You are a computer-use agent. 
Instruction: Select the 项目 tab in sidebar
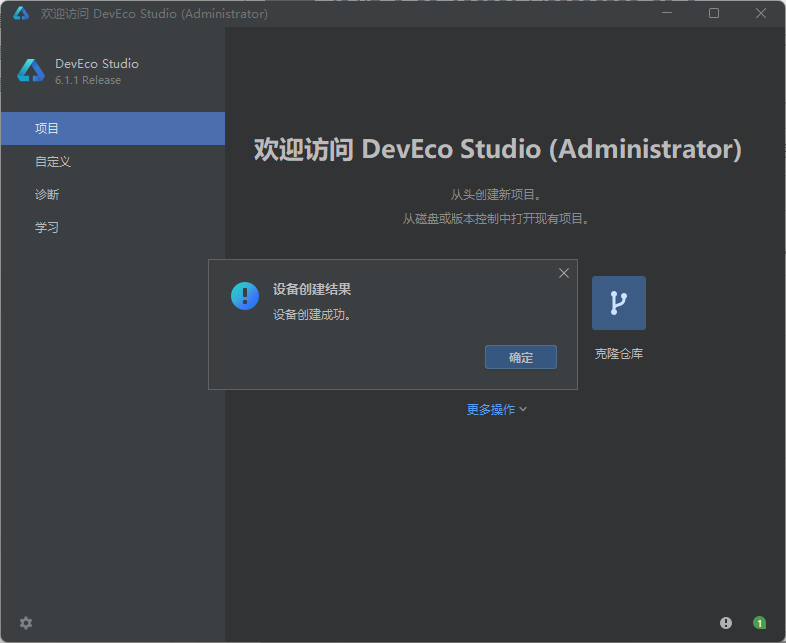[x=113, y=129]
